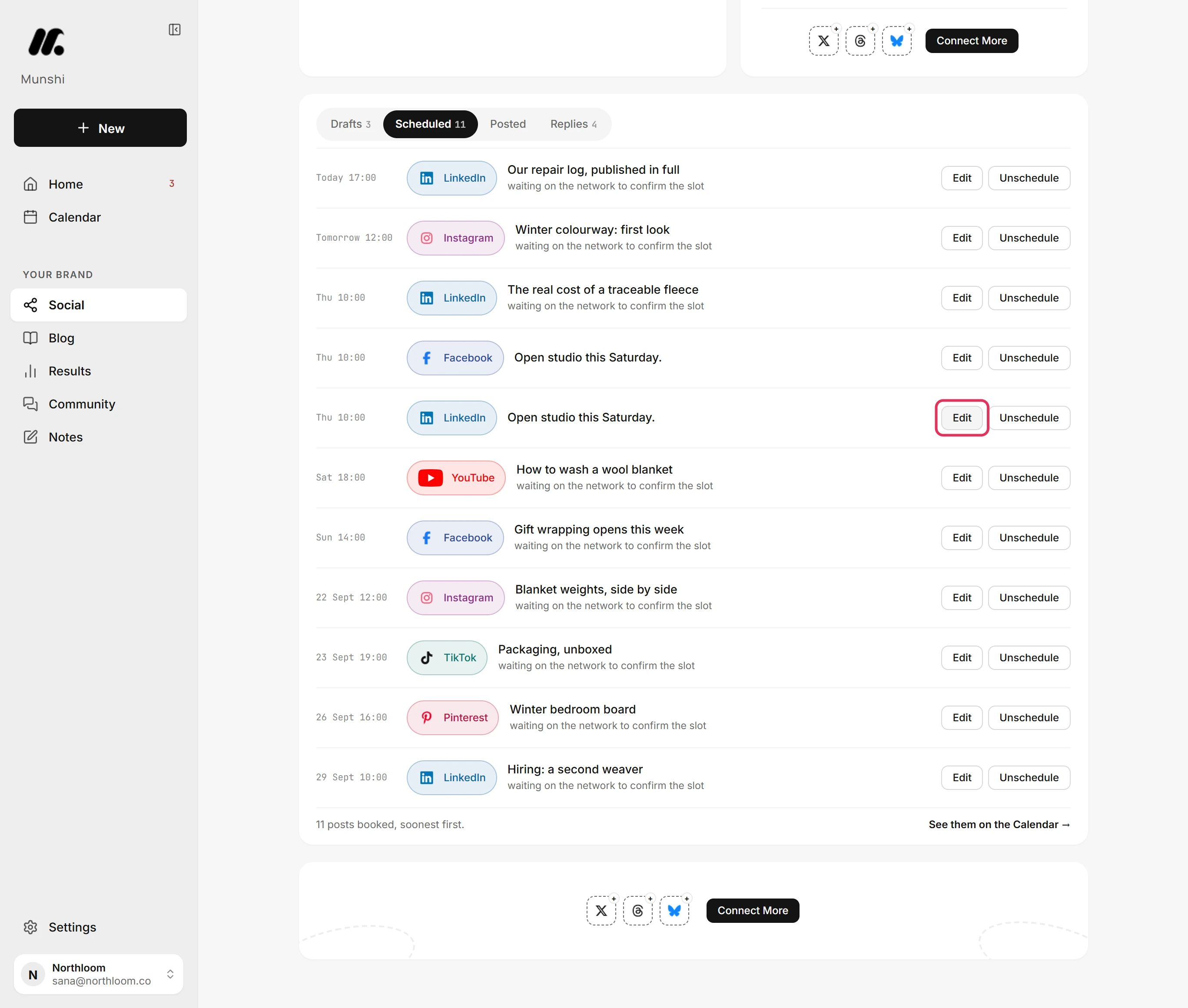Open the Calendar page
The image size is (1188, 1008).
coord(98,217)
